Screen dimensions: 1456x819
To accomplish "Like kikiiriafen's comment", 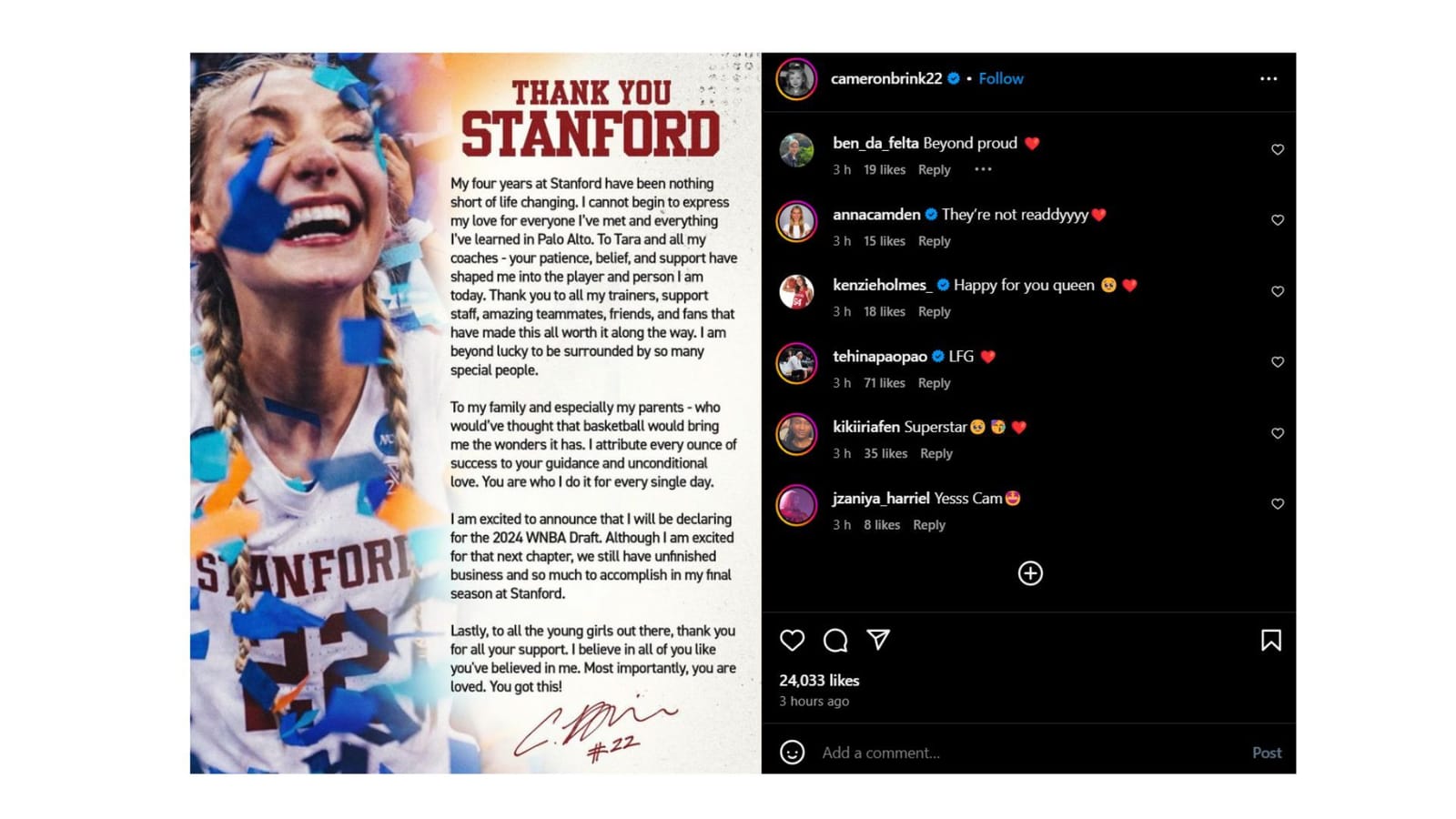I will click(x=1277, y=431).
